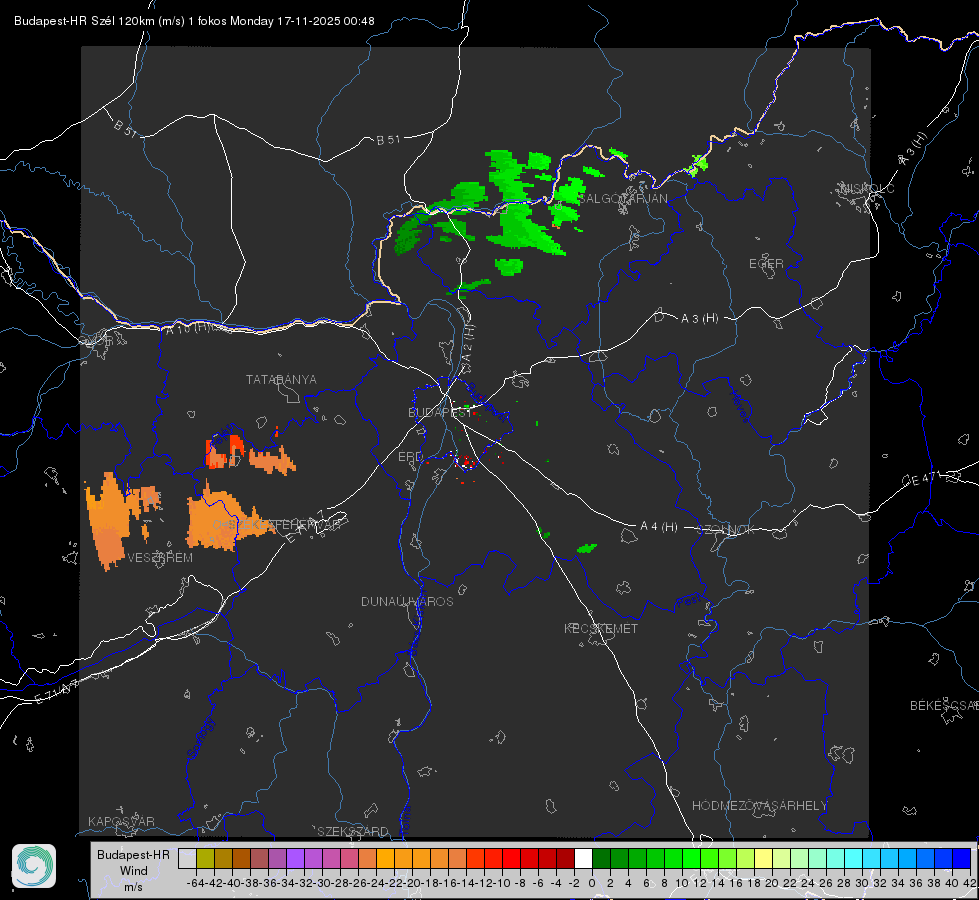Image resolution: width=979 pixels, height=900 pixels.
Task: Click the SZOLNOK city label
Action: tap(726, 530)
